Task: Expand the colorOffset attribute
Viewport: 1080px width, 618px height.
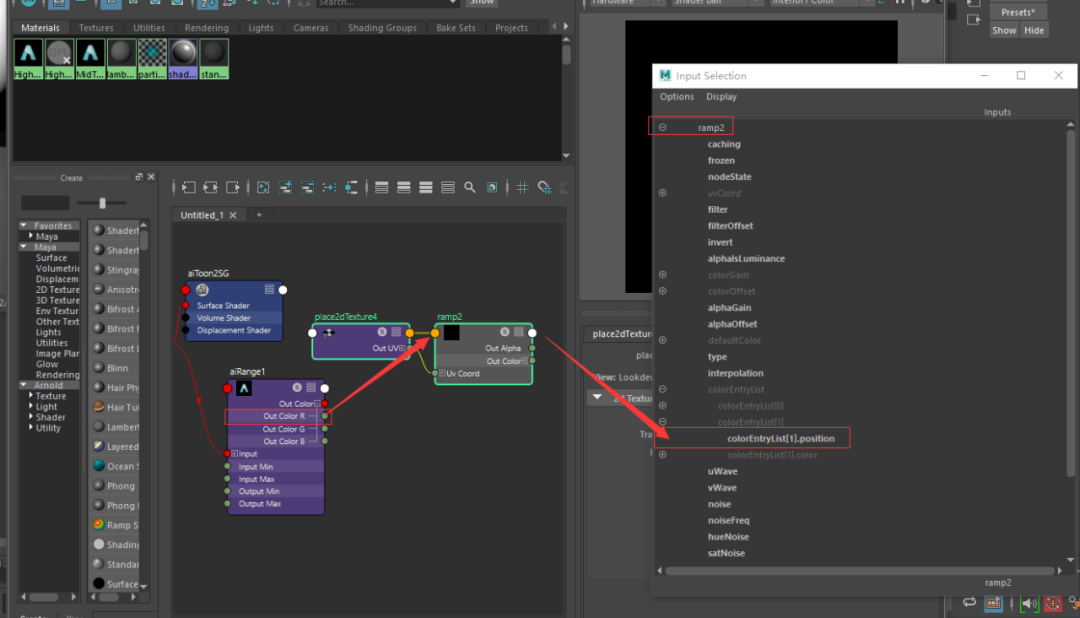Action: [663, 291]
